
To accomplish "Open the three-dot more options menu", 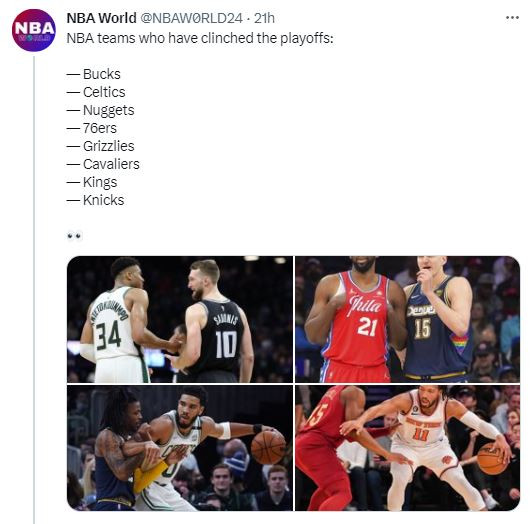I will [x=512, y=18].
